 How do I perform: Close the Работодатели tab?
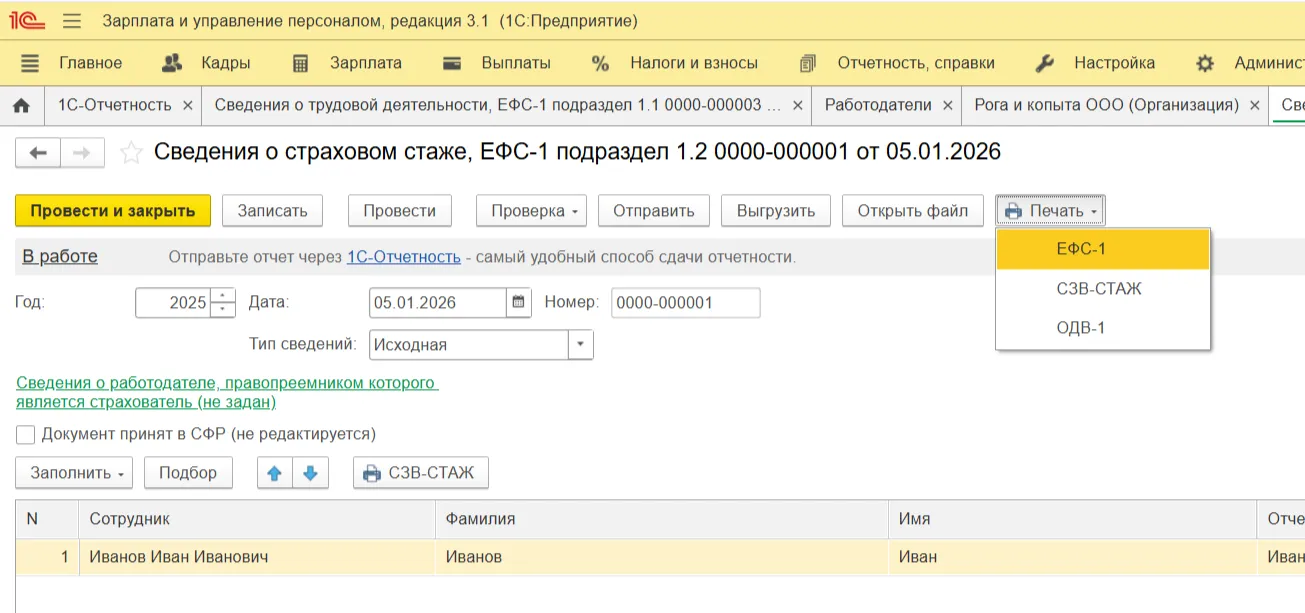(946, 105)
